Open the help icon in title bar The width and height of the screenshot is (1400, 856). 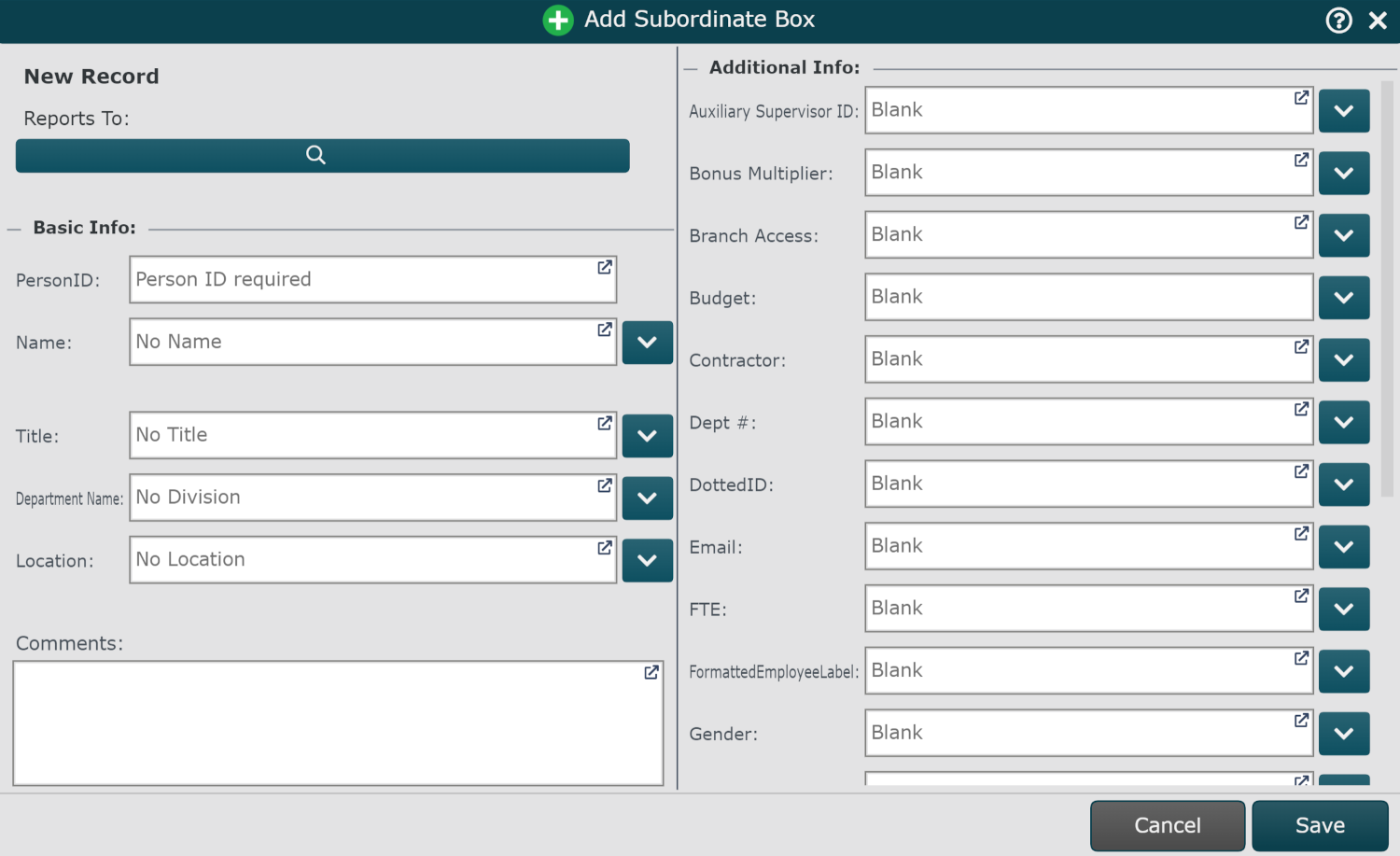tap(1338, 21)
